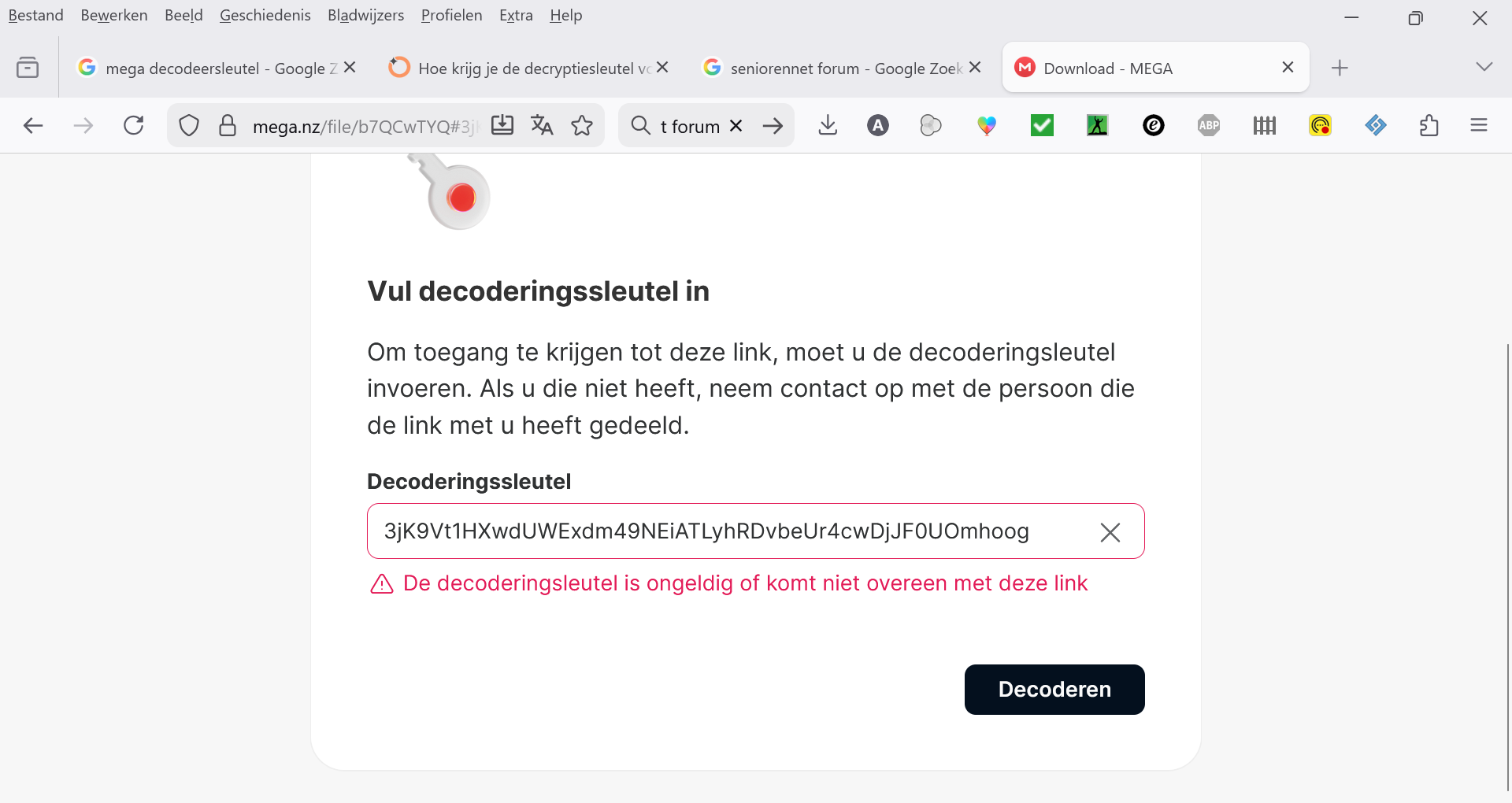Click the Firefox account icon
Screen dimensions: 1512x803
878,125
